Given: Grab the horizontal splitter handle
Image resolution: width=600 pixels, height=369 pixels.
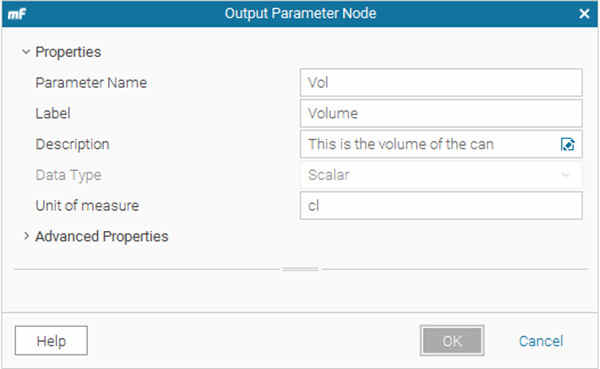Looking at the screenshot, I should 300,269.
